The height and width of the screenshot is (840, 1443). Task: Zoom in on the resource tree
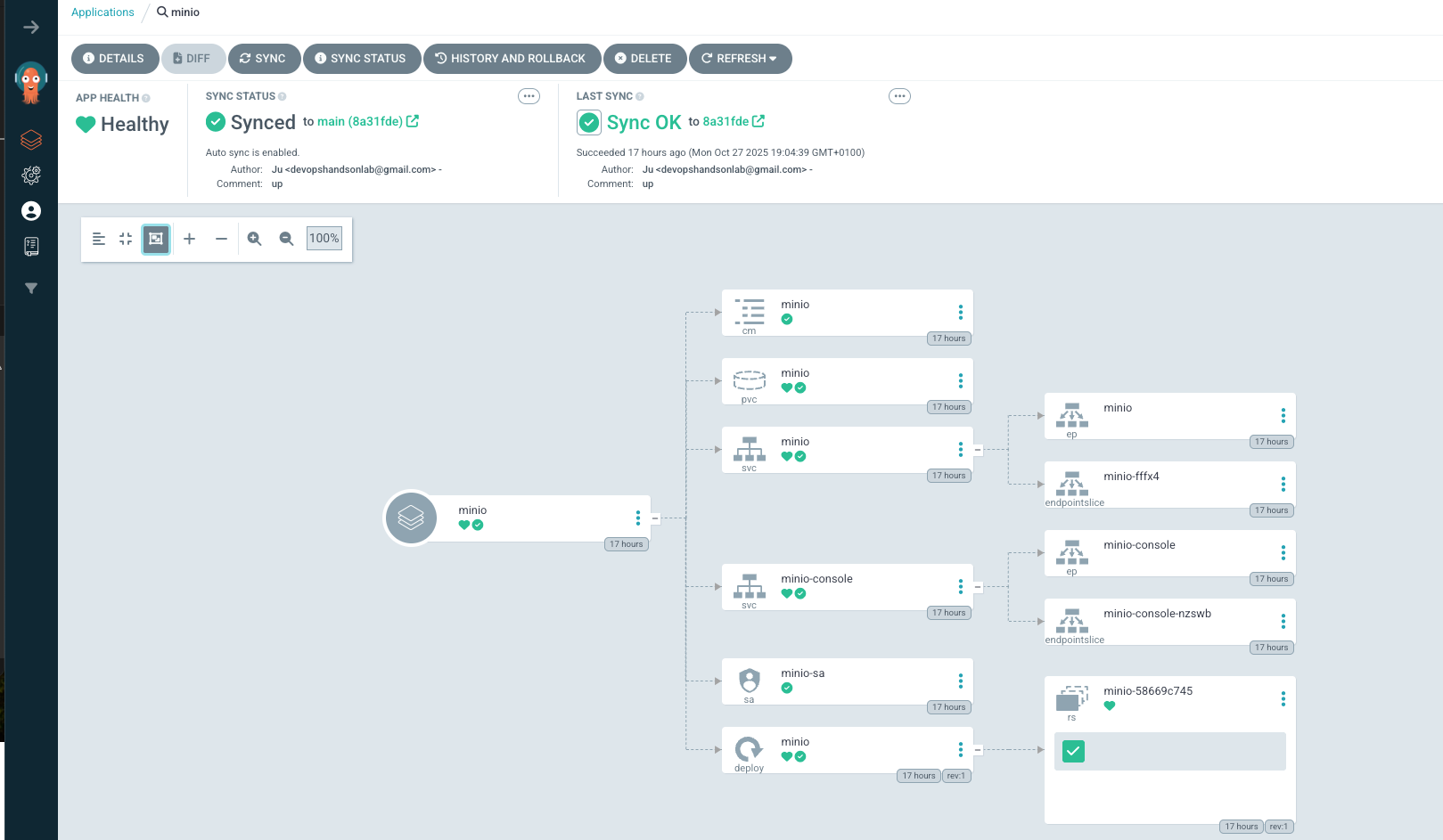tap(254, 239)
